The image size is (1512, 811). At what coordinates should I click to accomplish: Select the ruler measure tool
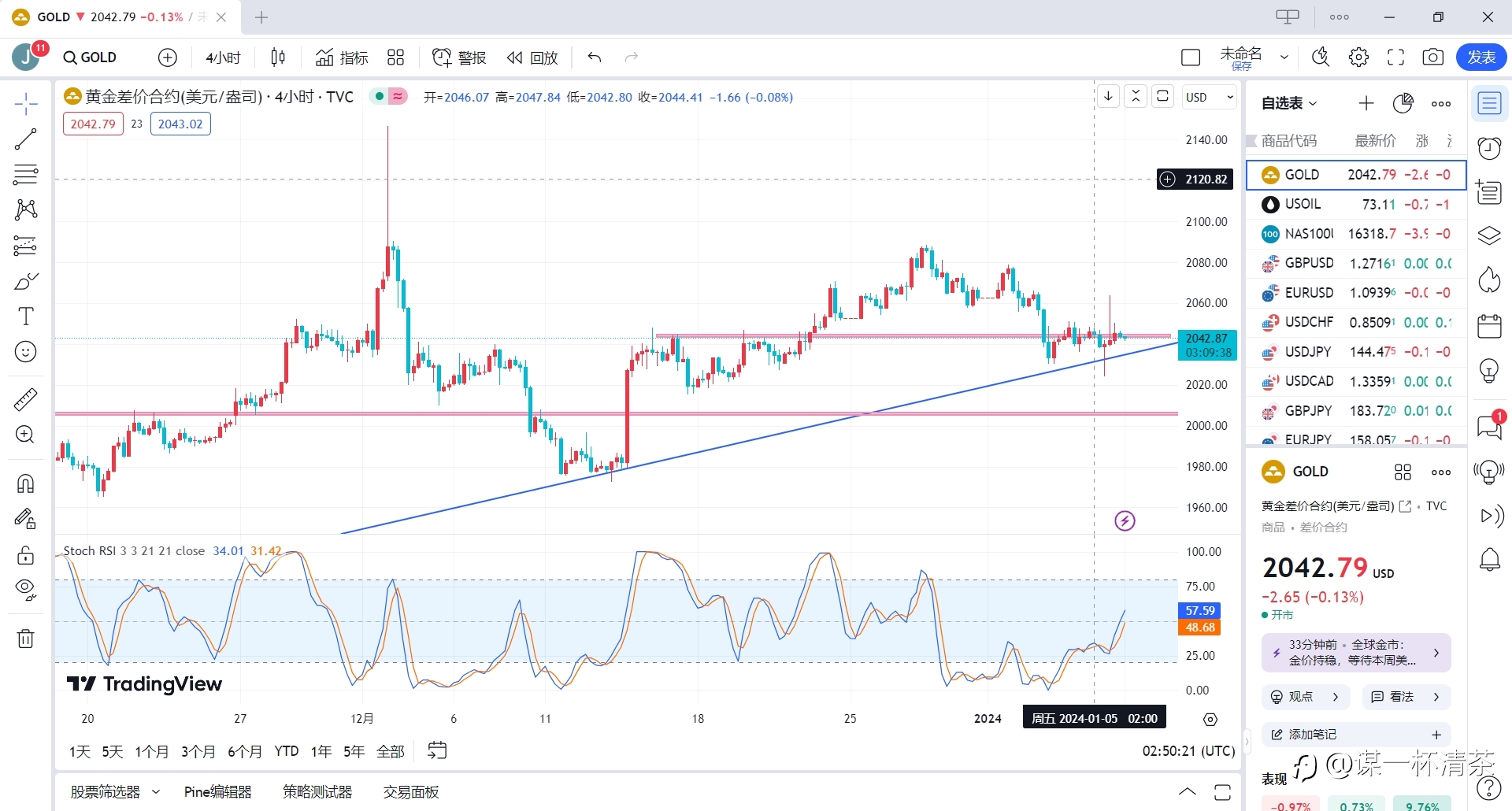(25, 399)
